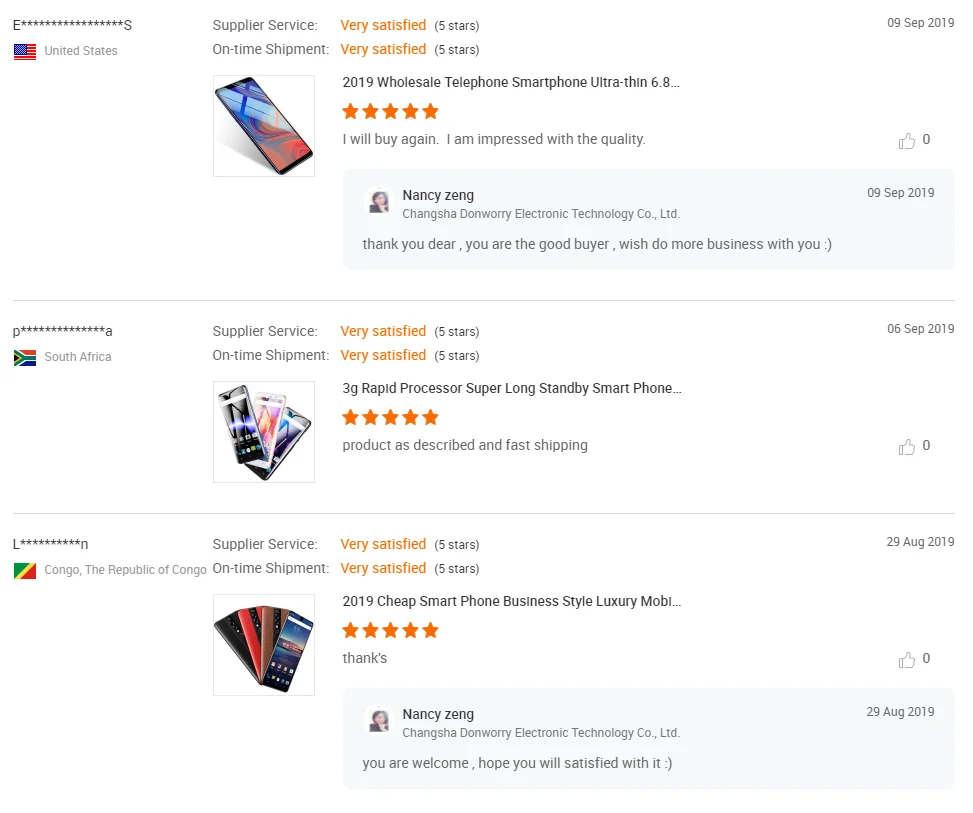Open "2019 Cheap Smart Phone Business Style" link
The width and height of the screenshot is (973, 813).
512,602
